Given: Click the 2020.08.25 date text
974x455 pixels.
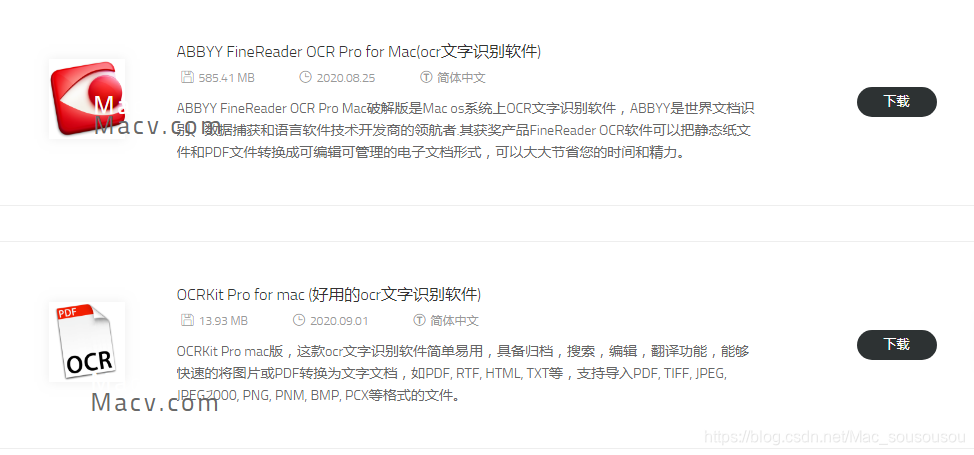Looking at the screenshot, I should (x=346, y=78).
